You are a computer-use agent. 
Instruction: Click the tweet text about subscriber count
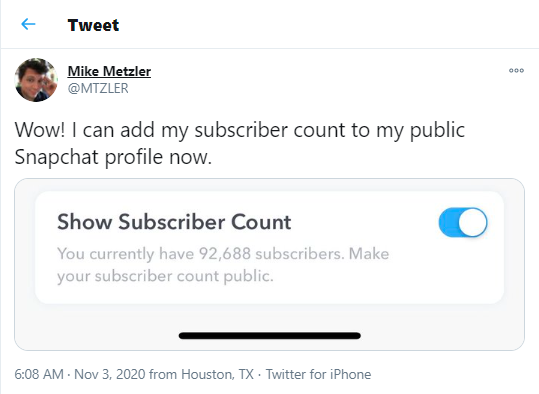pyautogui.click(x=240, y=143)
